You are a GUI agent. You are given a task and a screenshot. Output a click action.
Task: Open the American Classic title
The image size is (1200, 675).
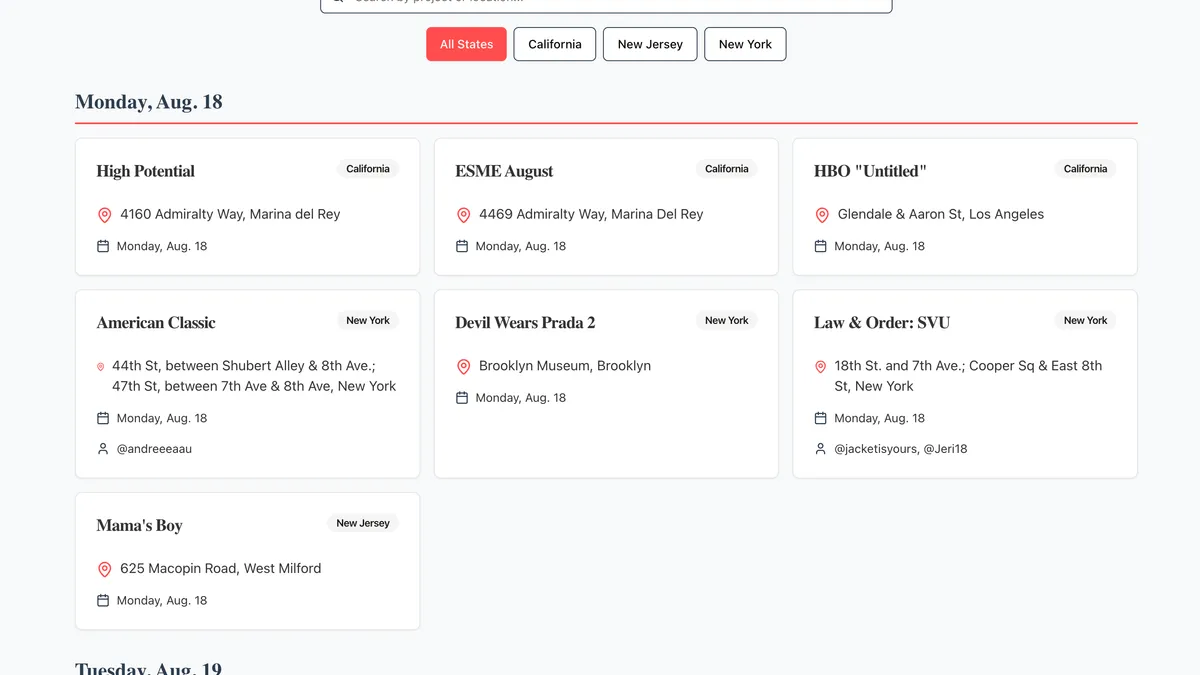156,323
